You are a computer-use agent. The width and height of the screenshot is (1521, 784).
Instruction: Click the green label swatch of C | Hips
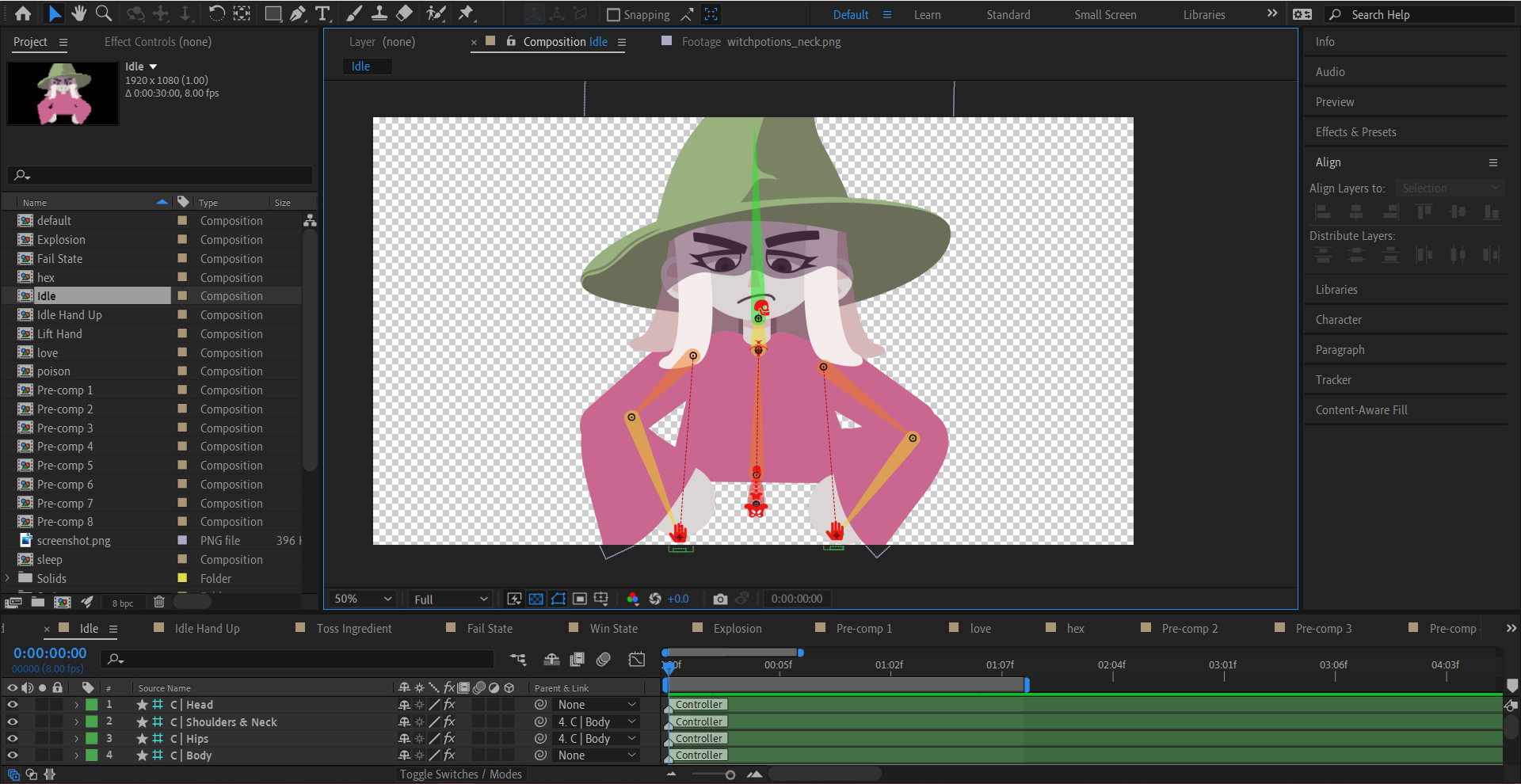[92, 738]
